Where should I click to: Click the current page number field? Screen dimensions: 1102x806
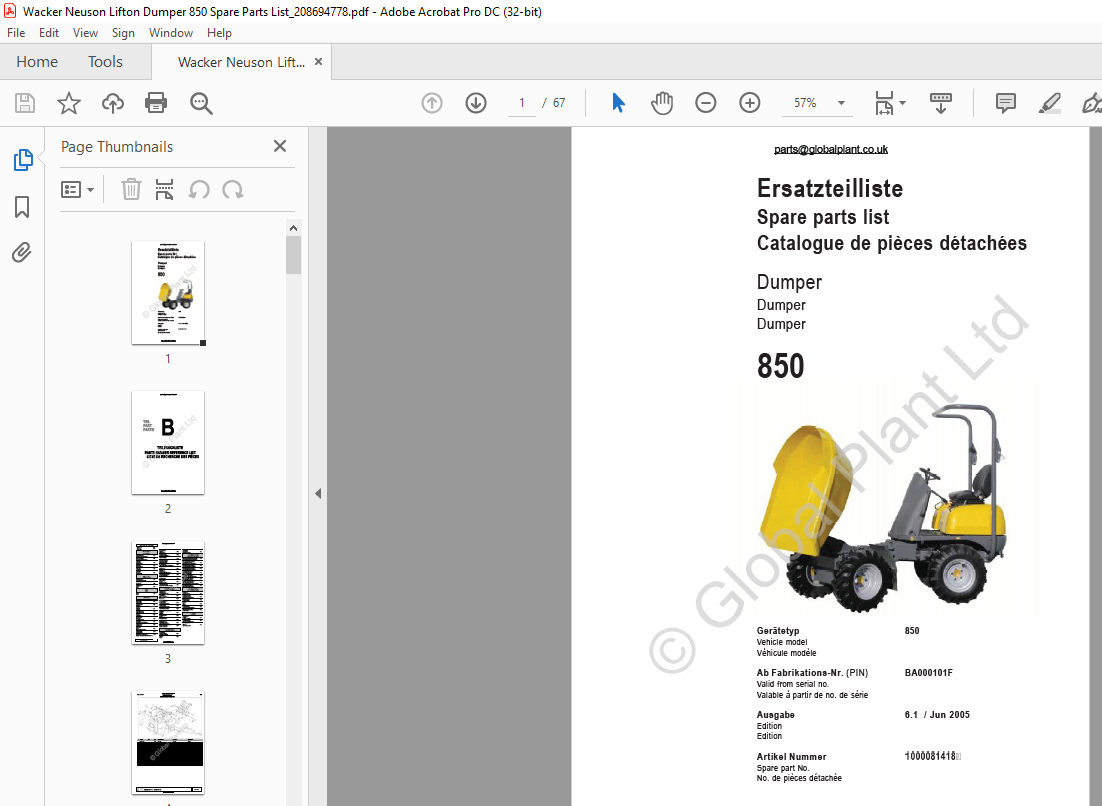click(521, 103)
